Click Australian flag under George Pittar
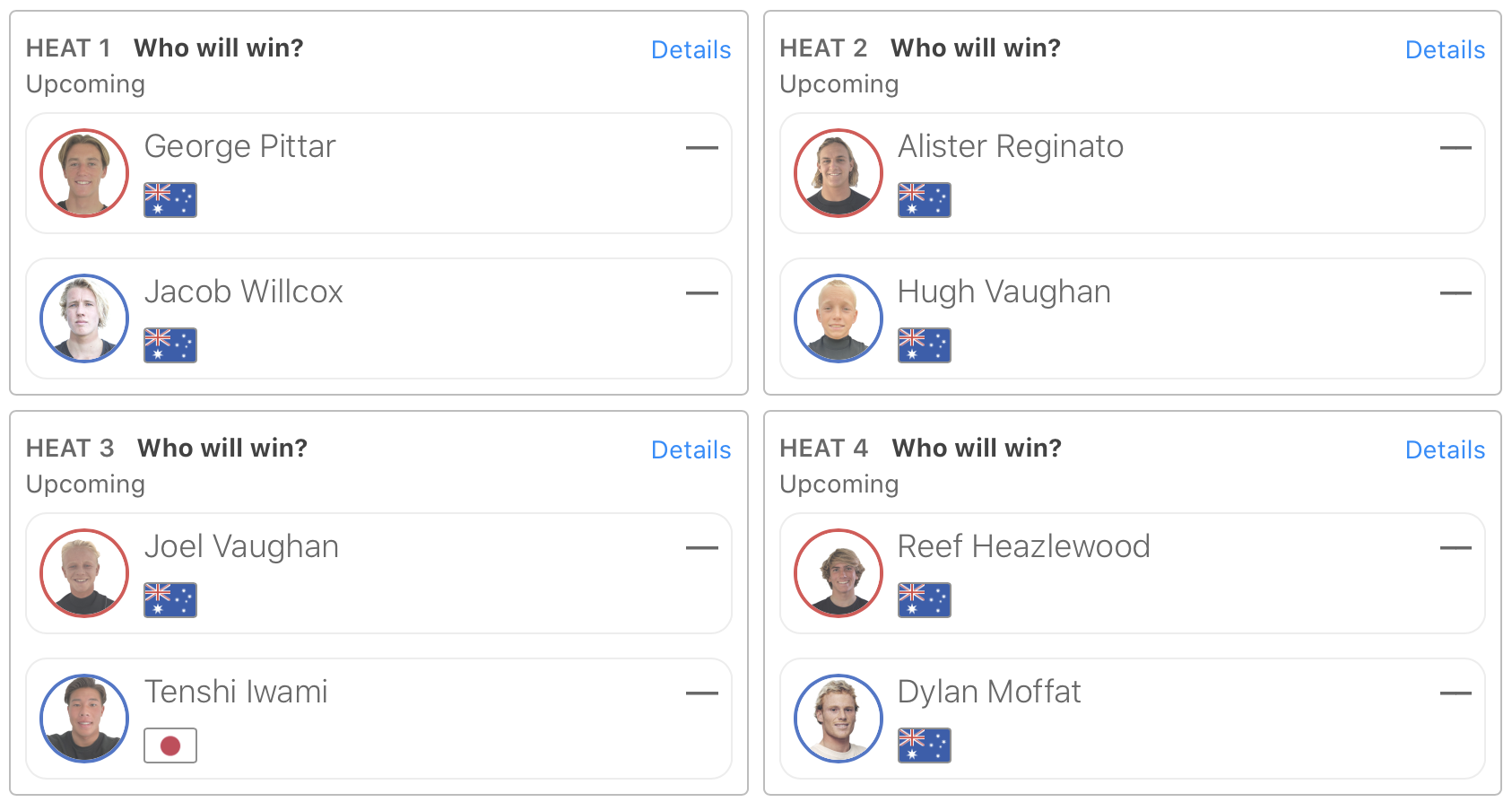Screen dimensions: 1512x802 (170, 200)
